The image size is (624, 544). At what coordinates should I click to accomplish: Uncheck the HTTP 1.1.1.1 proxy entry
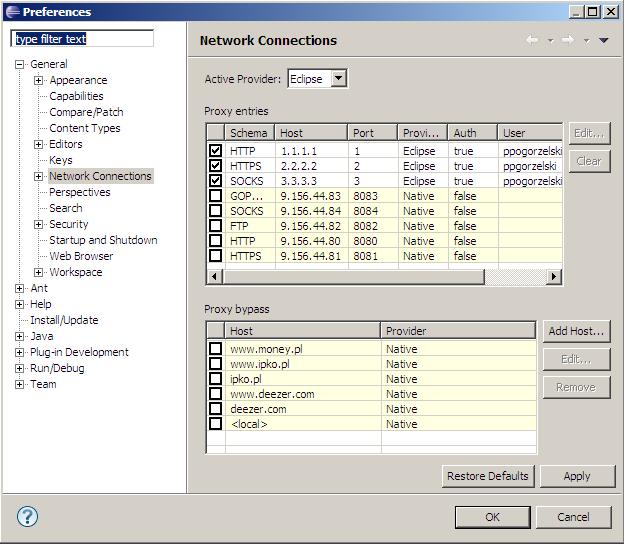pyautogui.click(x=215, y=150)
